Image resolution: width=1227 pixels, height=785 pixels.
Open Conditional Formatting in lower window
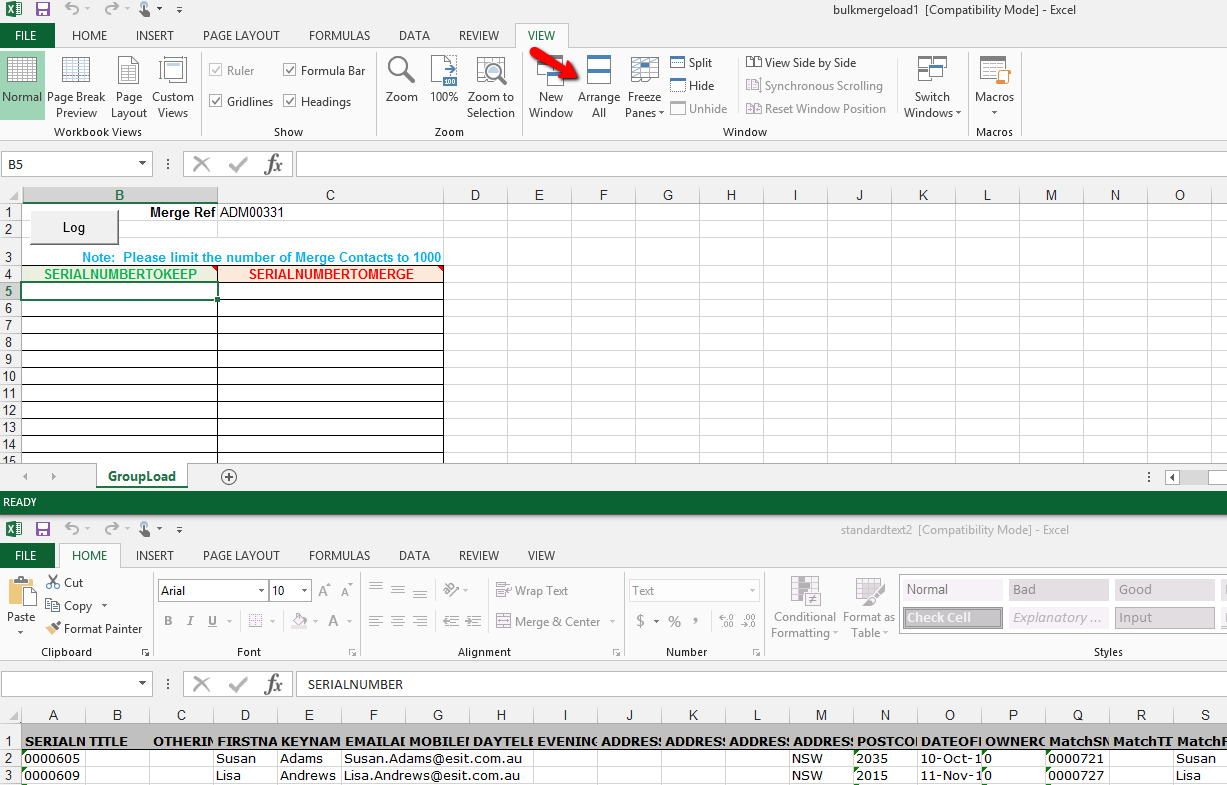coord(804,607)
